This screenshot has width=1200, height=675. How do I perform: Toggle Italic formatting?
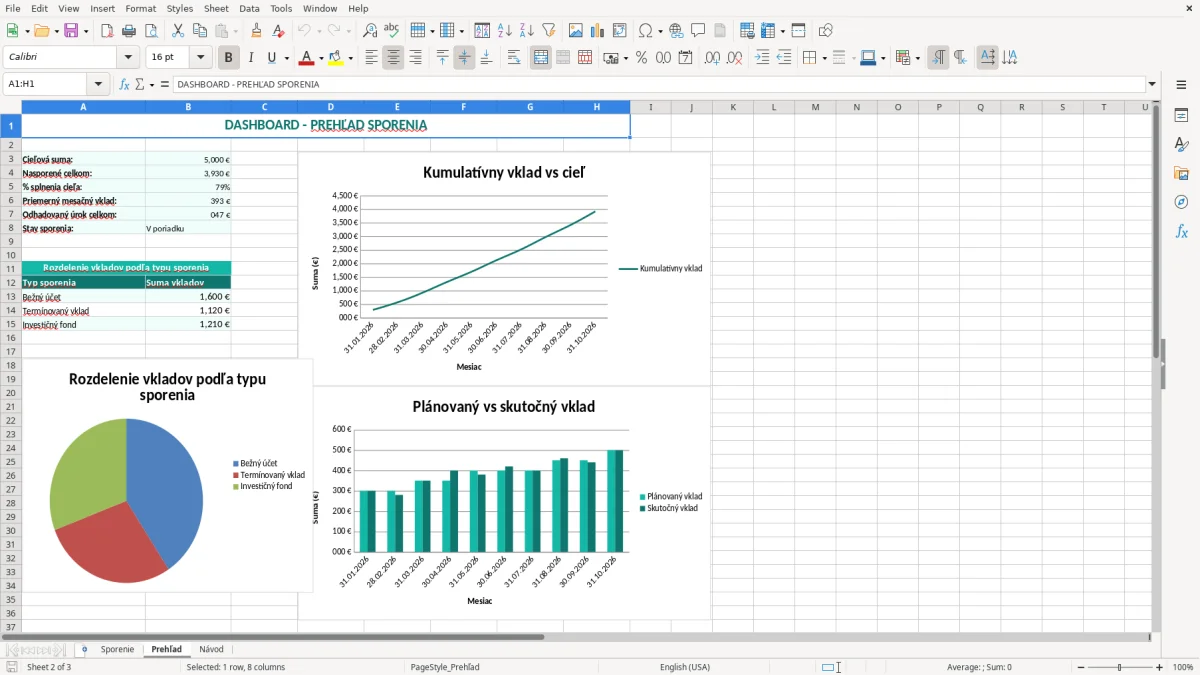click(x=250, y=58)
